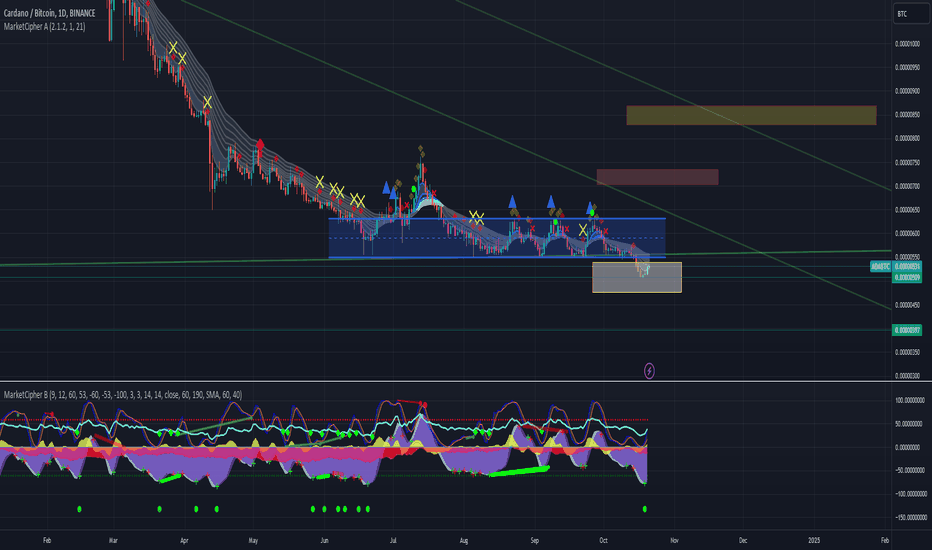Click the 0.00000850 price axis label
Image resolution: width=932 pixels, height=550 pixels.
point(907,115)
